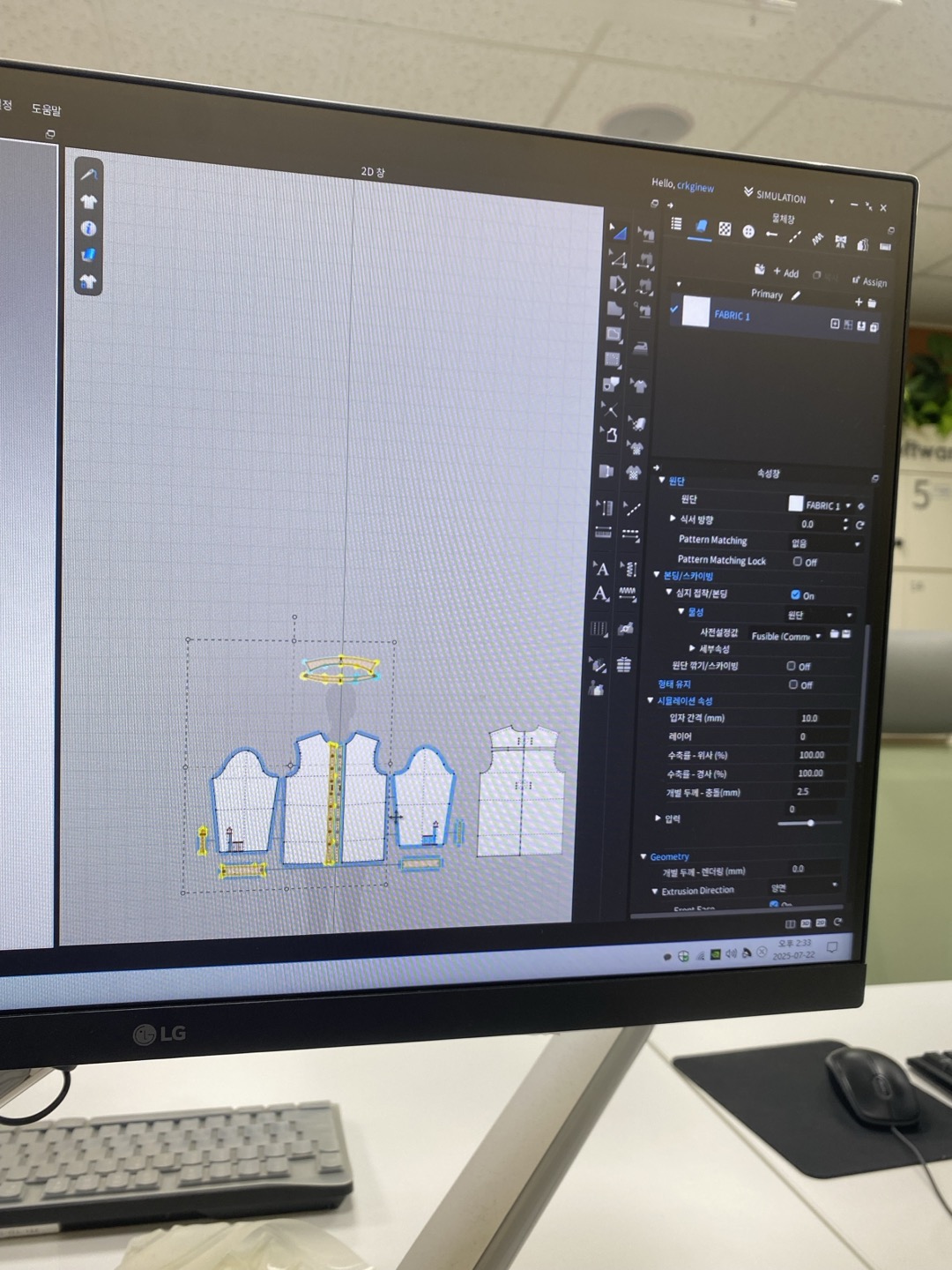Select the blue info icon in 2D toolbar
952x1270 pixels.
point(88,228)
